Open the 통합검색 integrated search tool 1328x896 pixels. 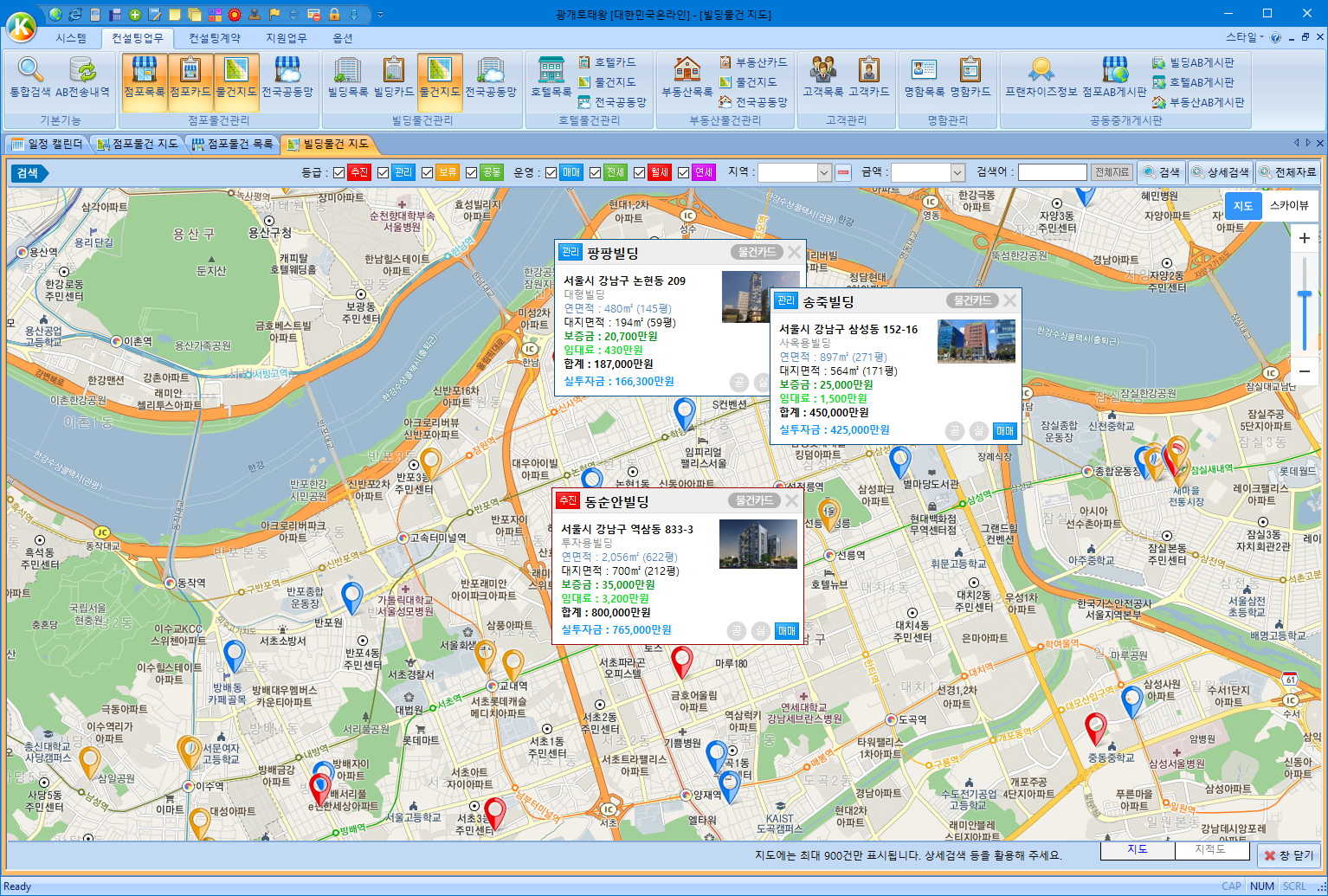coord(30,78)
